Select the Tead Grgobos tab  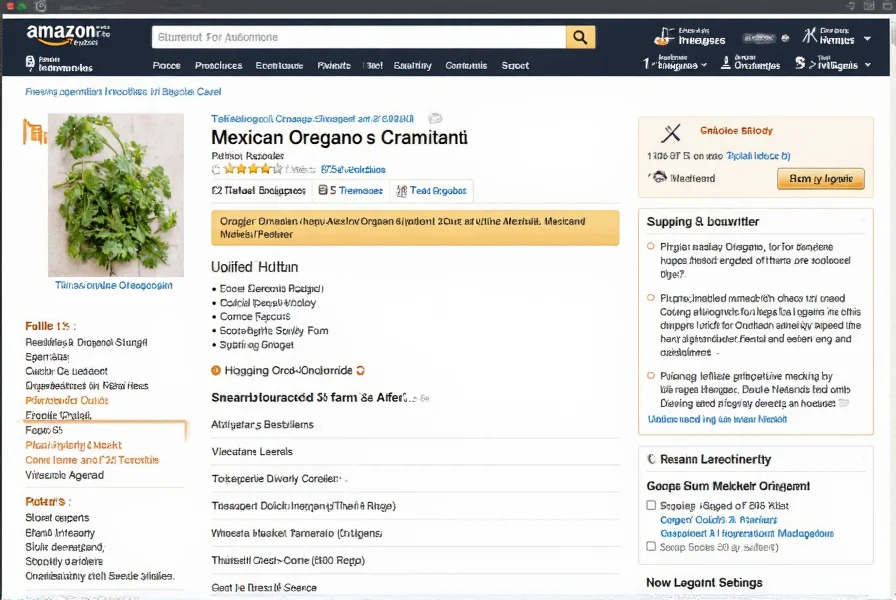tap(431, 191)
